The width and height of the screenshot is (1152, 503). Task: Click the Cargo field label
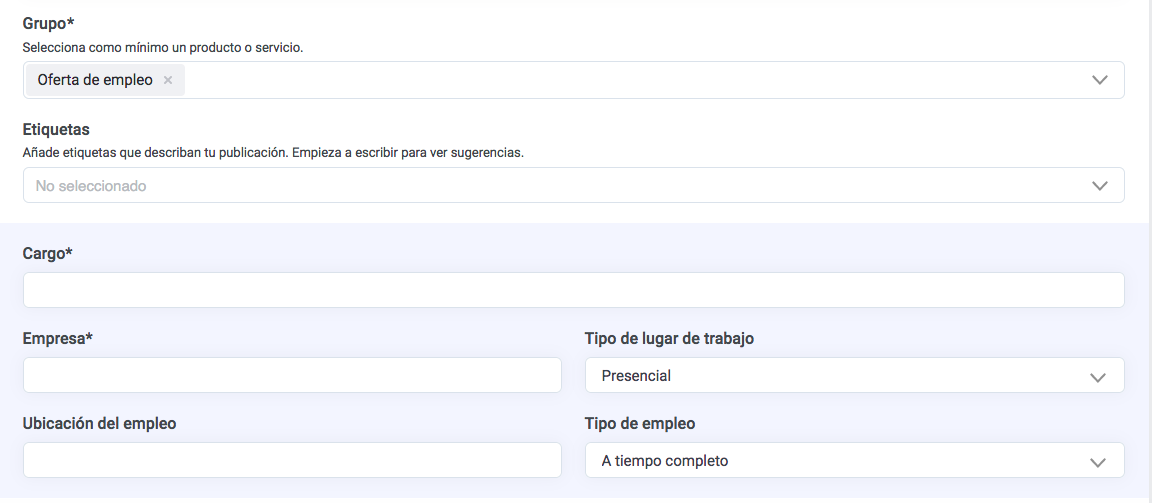click(47, 253)
